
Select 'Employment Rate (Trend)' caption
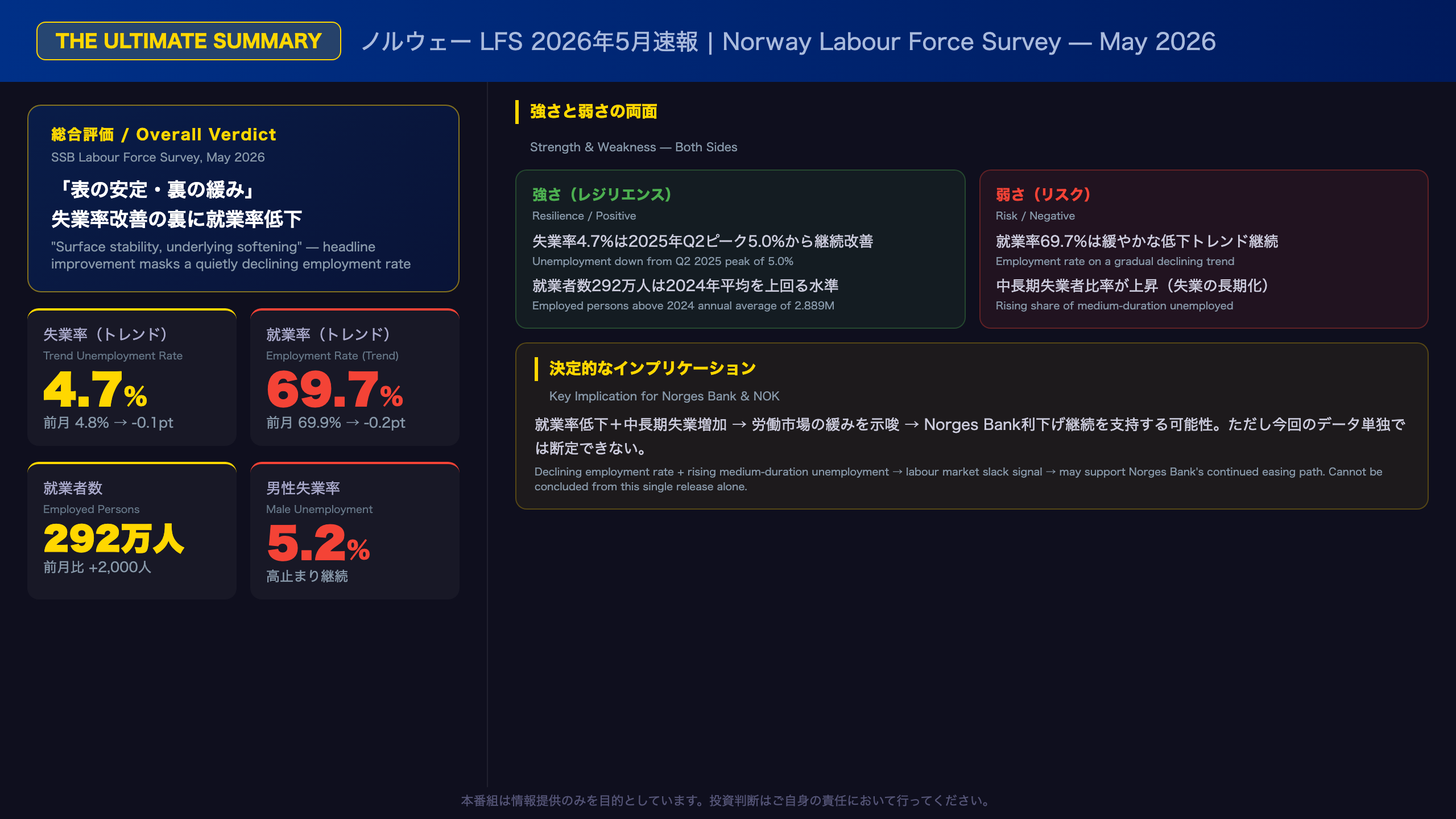click(332, 356)
